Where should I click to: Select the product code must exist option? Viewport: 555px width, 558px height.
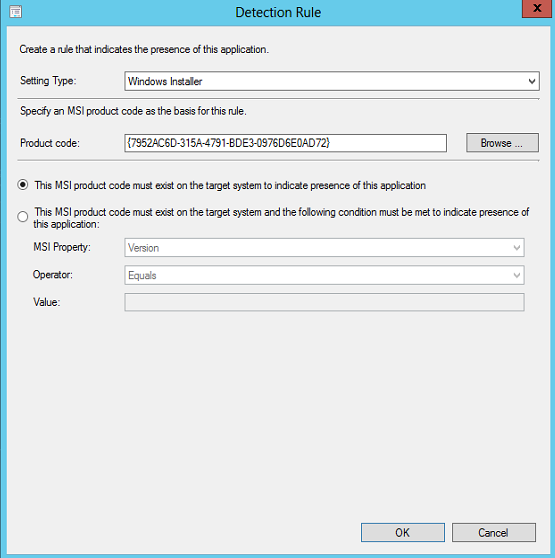pyautogui.click(x=23, y=185)
